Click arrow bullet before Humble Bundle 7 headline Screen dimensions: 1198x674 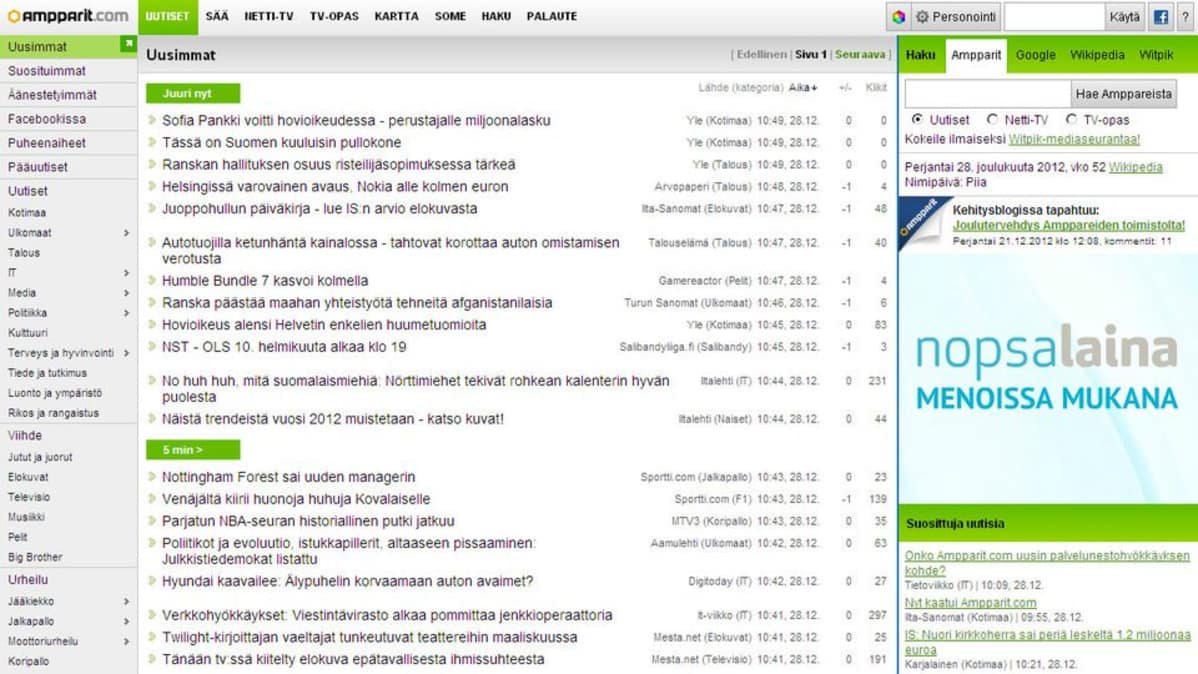click(x=152, y=280)
